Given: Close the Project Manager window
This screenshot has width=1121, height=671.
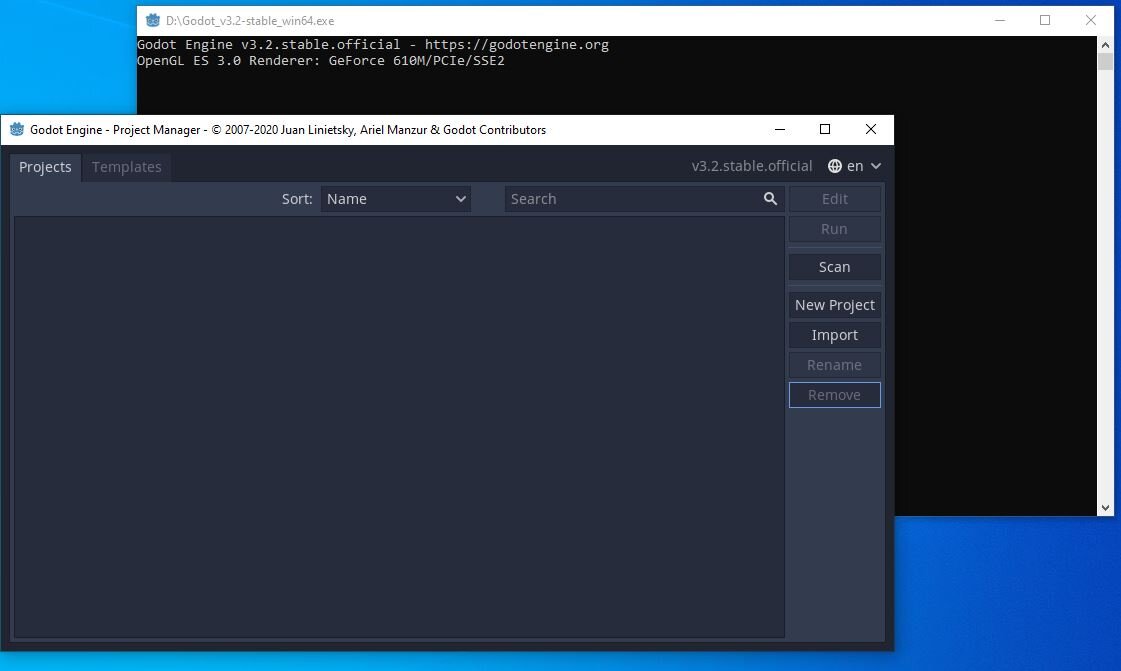Looking at the screenshot, I should 870,129.
